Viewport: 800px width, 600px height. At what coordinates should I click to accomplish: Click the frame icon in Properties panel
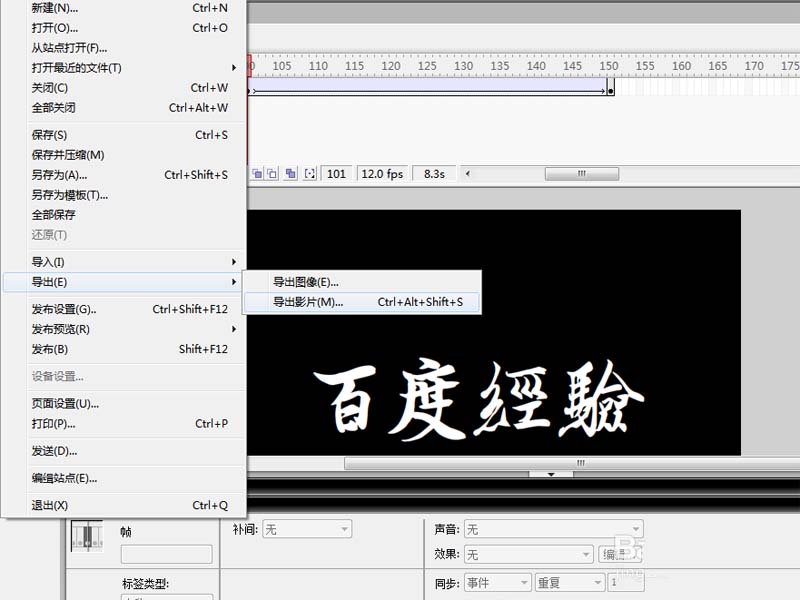click(87, 536)
